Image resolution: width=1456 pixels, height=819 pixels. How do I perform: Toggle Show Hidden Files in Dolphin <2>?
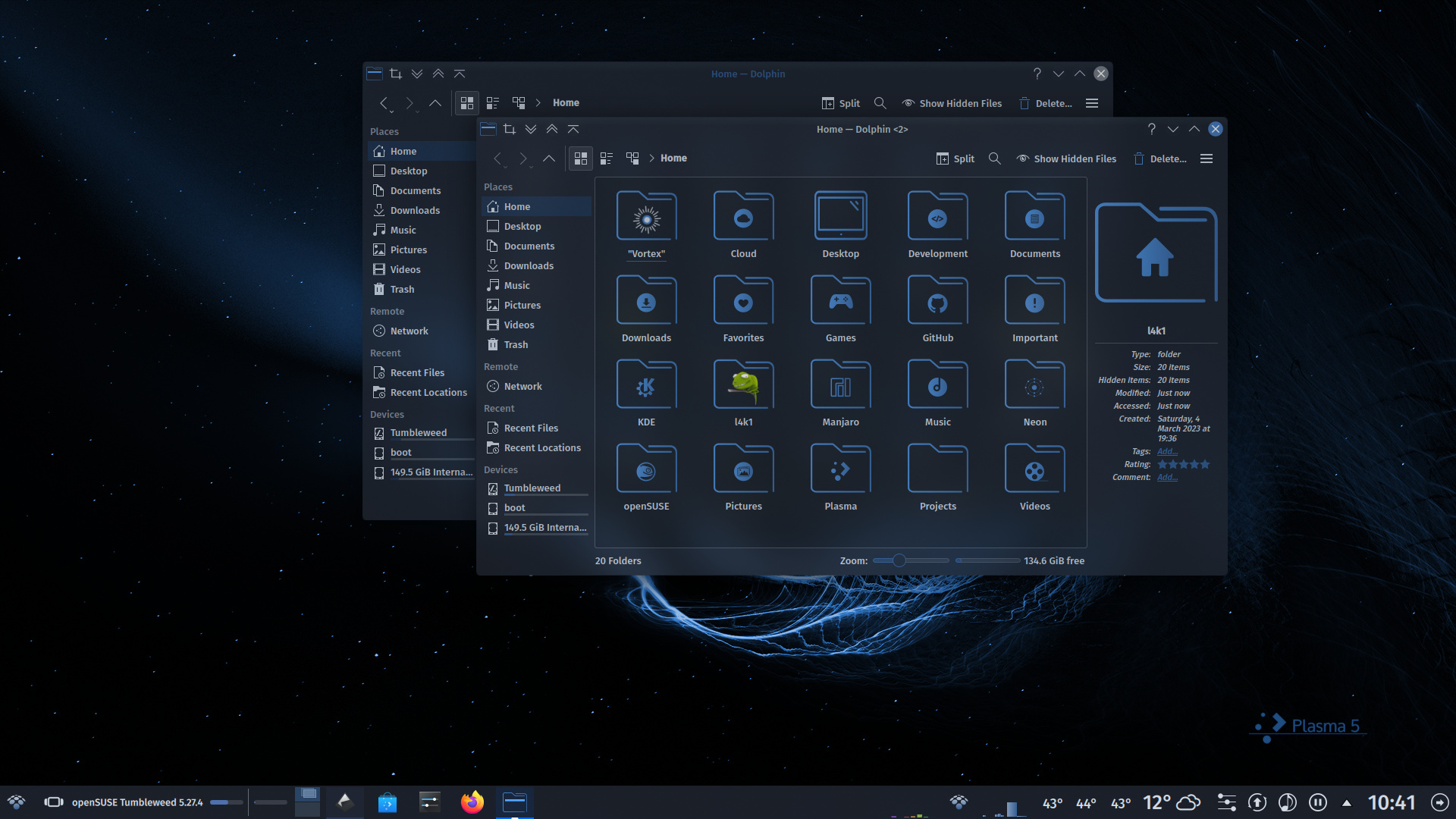point(1066,158)
